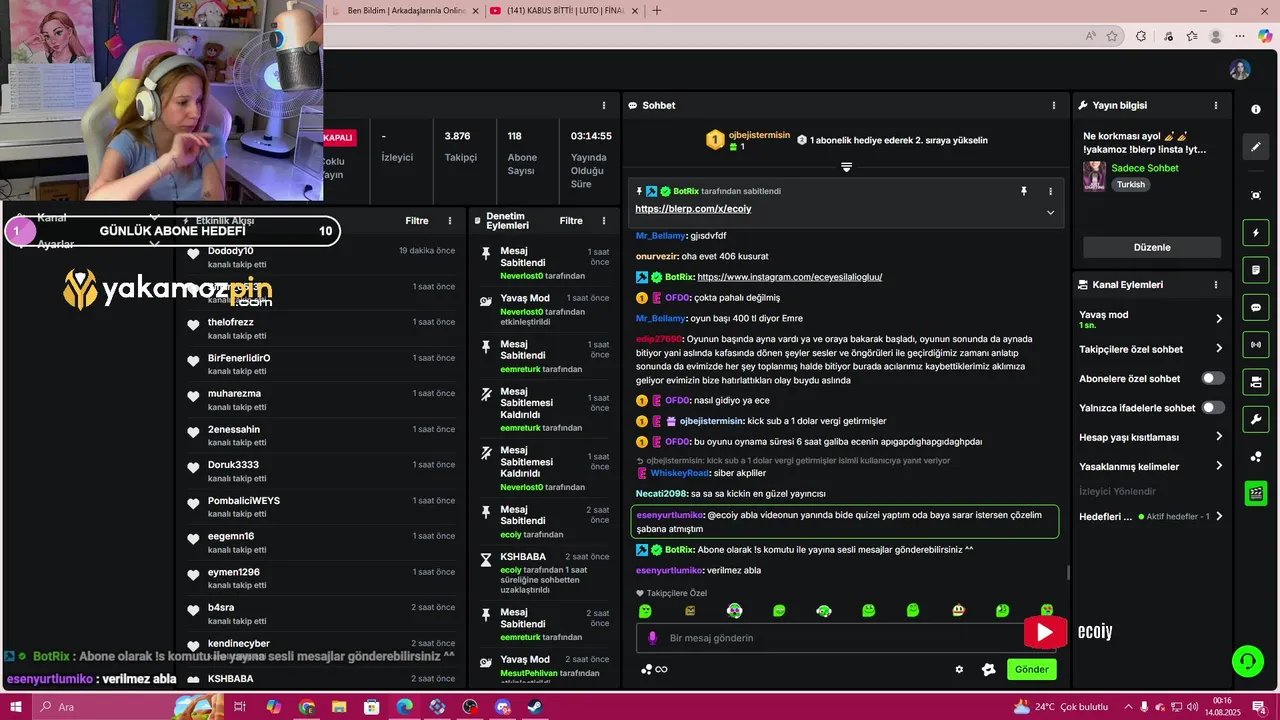Open pinned message three-dot options

pos(1050,191)
